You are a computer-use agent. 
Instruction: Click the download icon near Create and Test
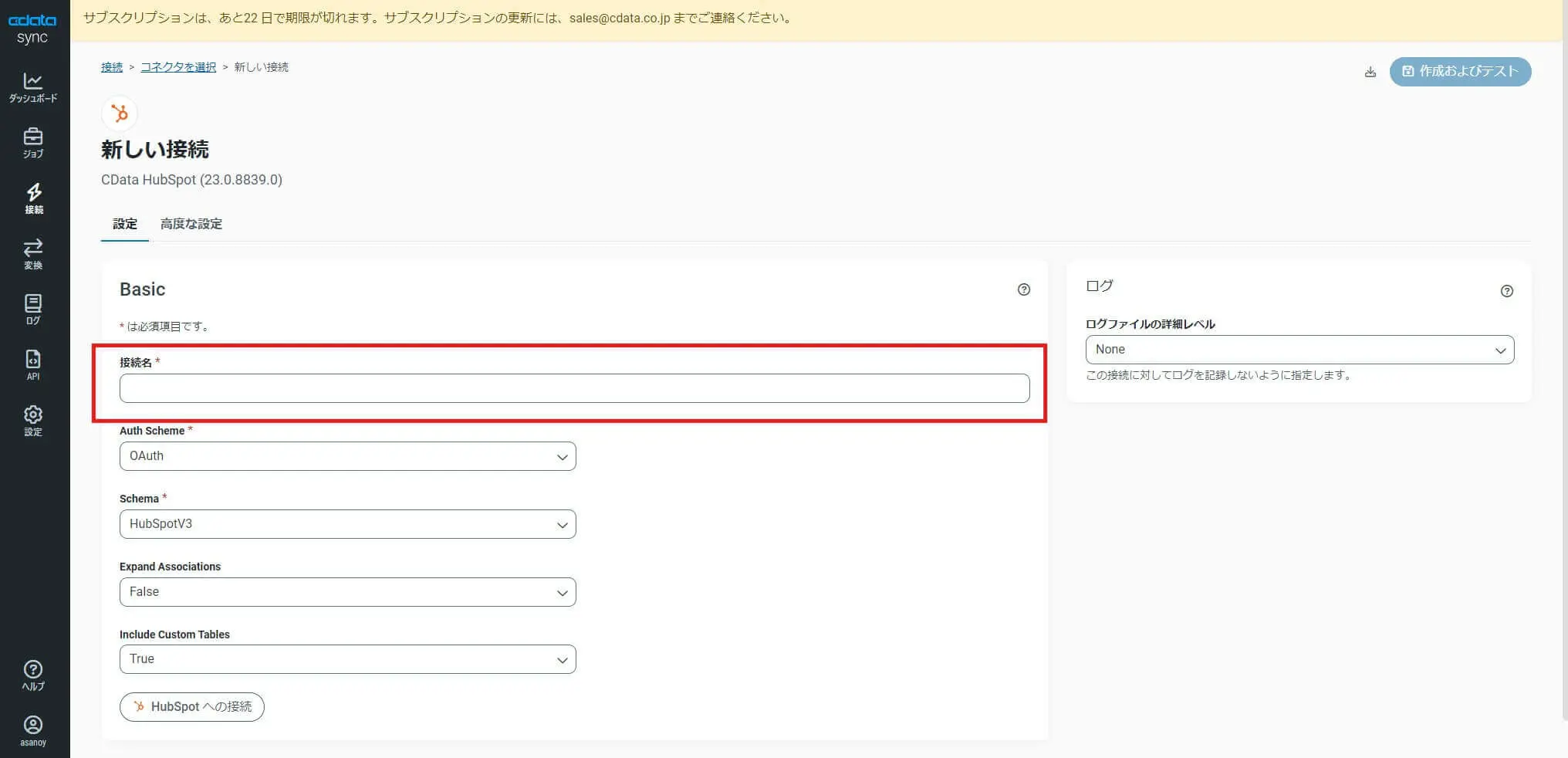[x=1370, y=72]
